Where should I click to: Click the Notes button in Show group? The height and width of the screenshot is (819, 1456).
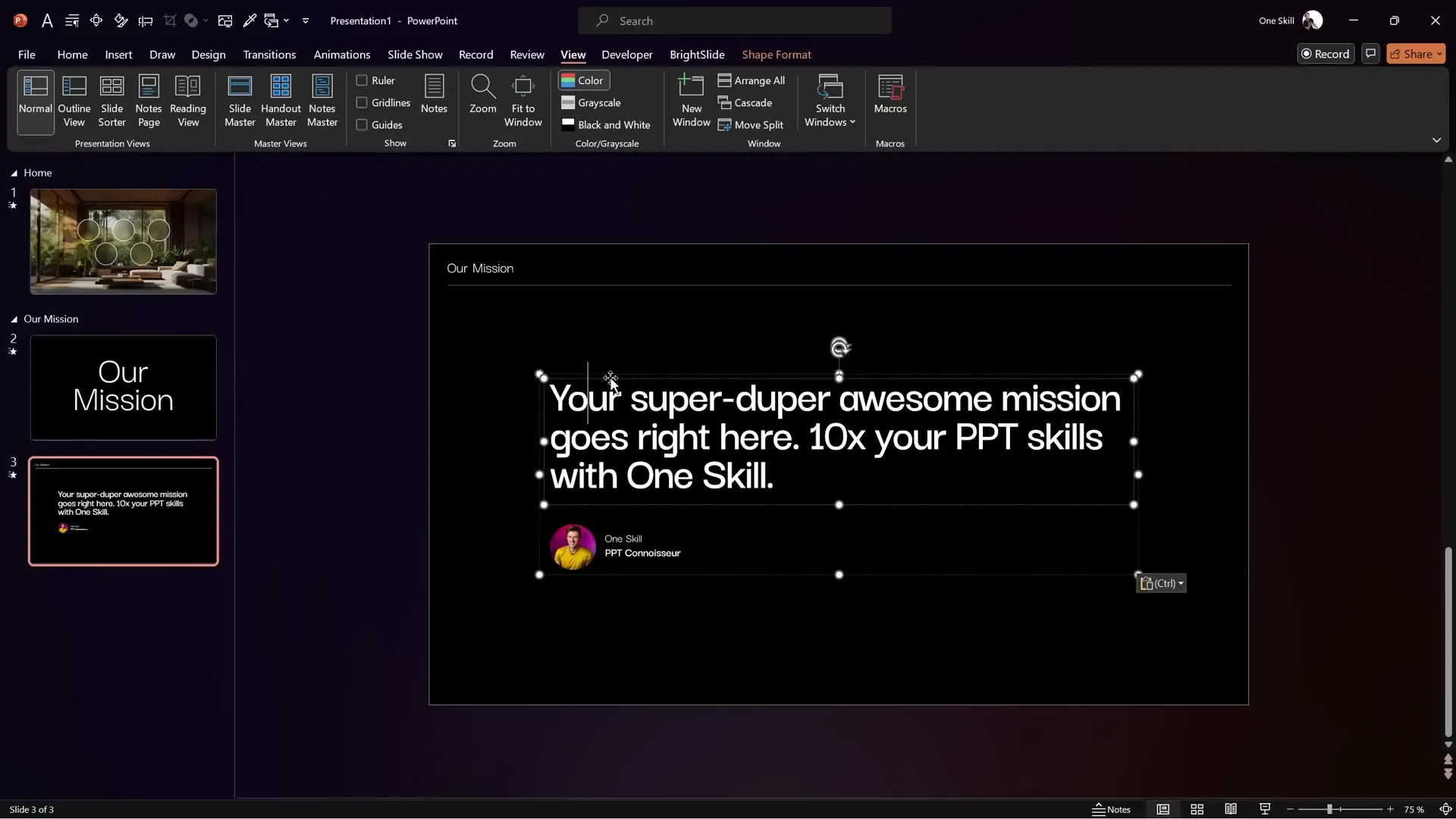tap(434, 95)
